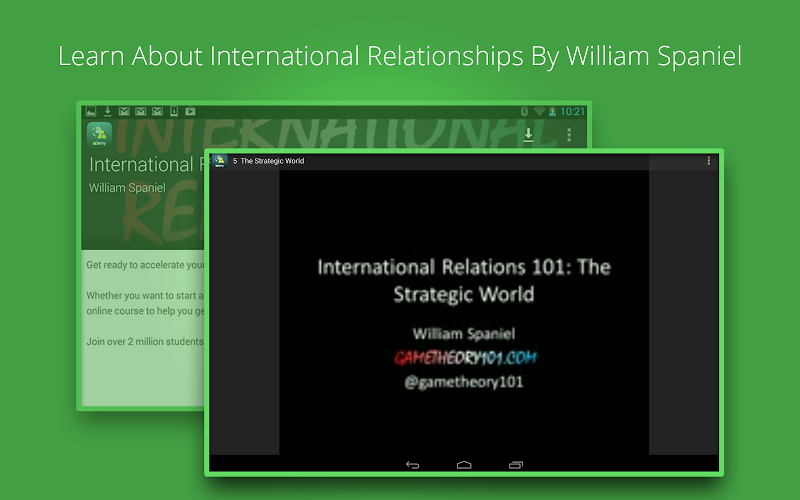
Task: Tap the Android back navigation button
Action: 412,465
